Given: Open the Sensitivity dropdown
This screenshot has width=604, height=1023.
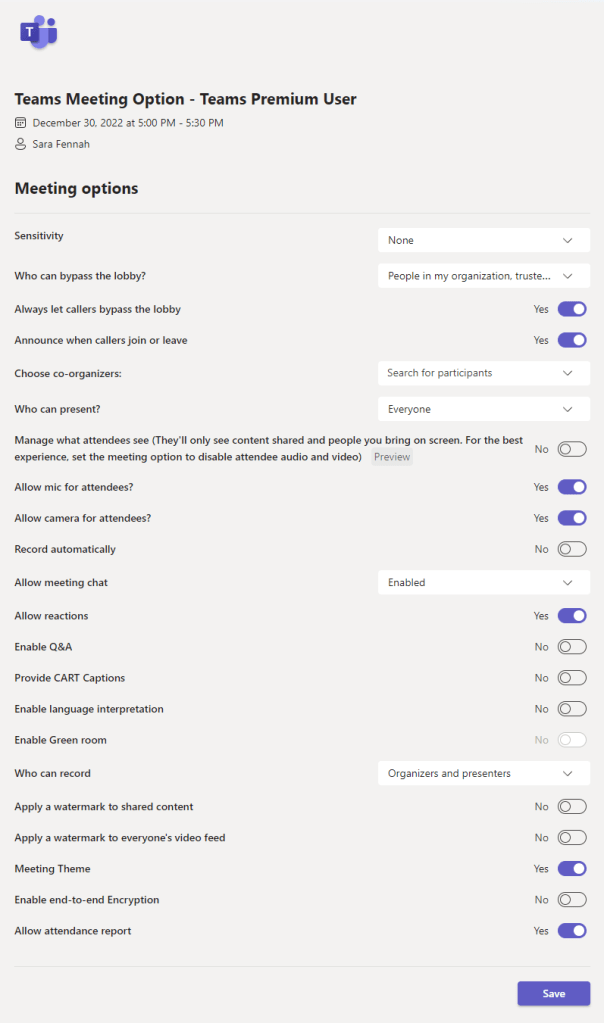Looking at the screenshot, I should 483,240.
